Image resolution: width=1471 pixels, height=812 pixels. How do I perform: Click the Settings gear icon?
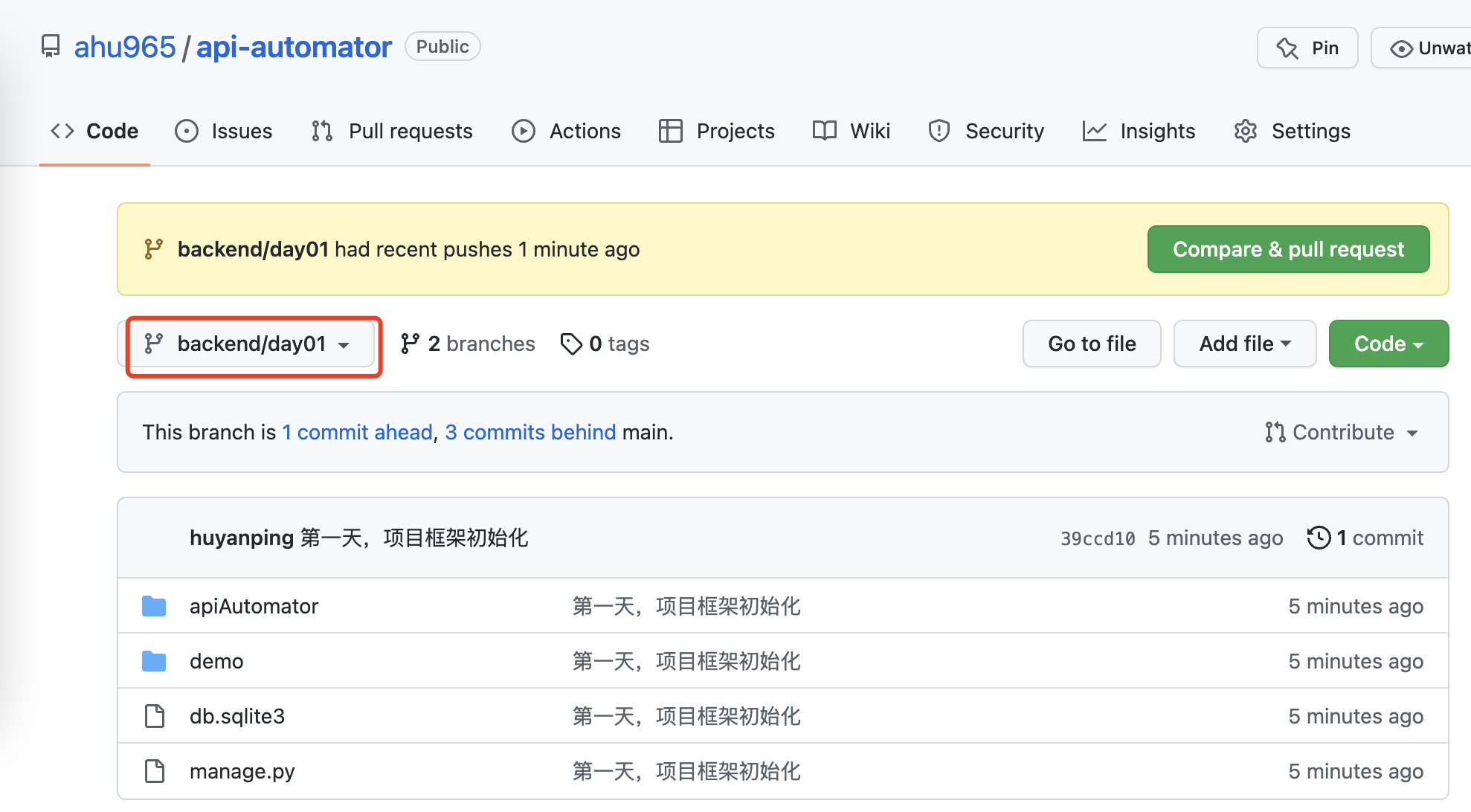point(1246,131)
